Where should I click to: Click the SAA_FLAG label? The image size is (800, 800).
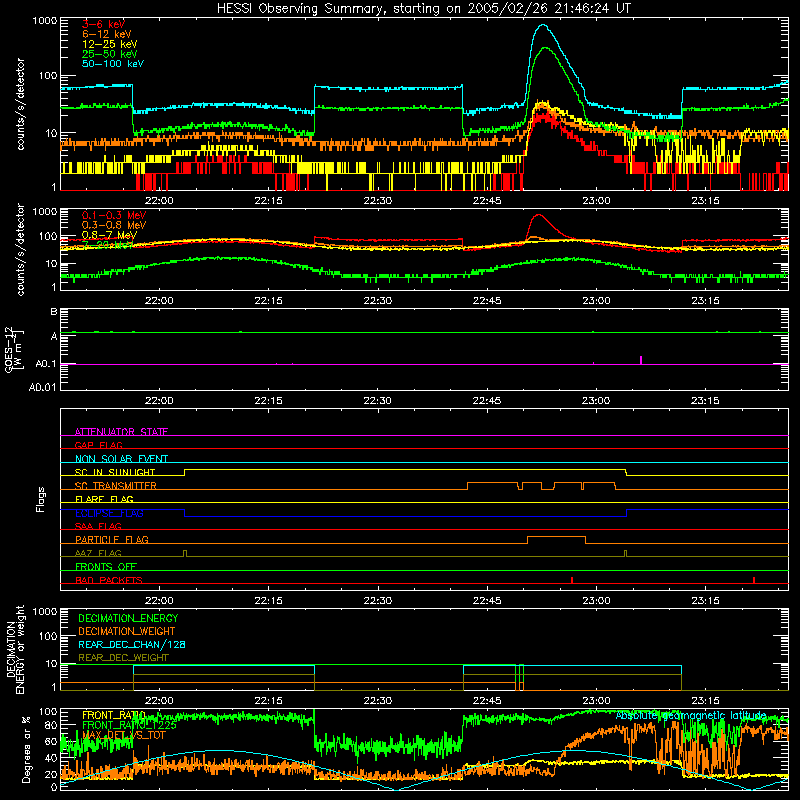tap(98, 526)
